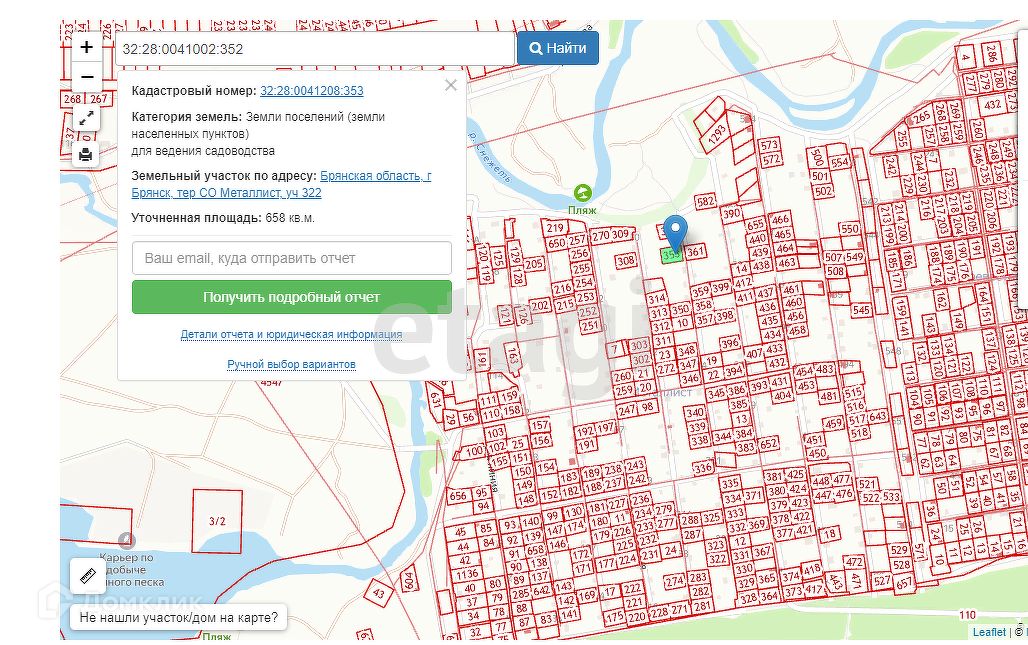Click 'Не нашли участок/дом на карте?' prompt
The width and height of the screenshot is (1028, 645).
pos(178,618)
